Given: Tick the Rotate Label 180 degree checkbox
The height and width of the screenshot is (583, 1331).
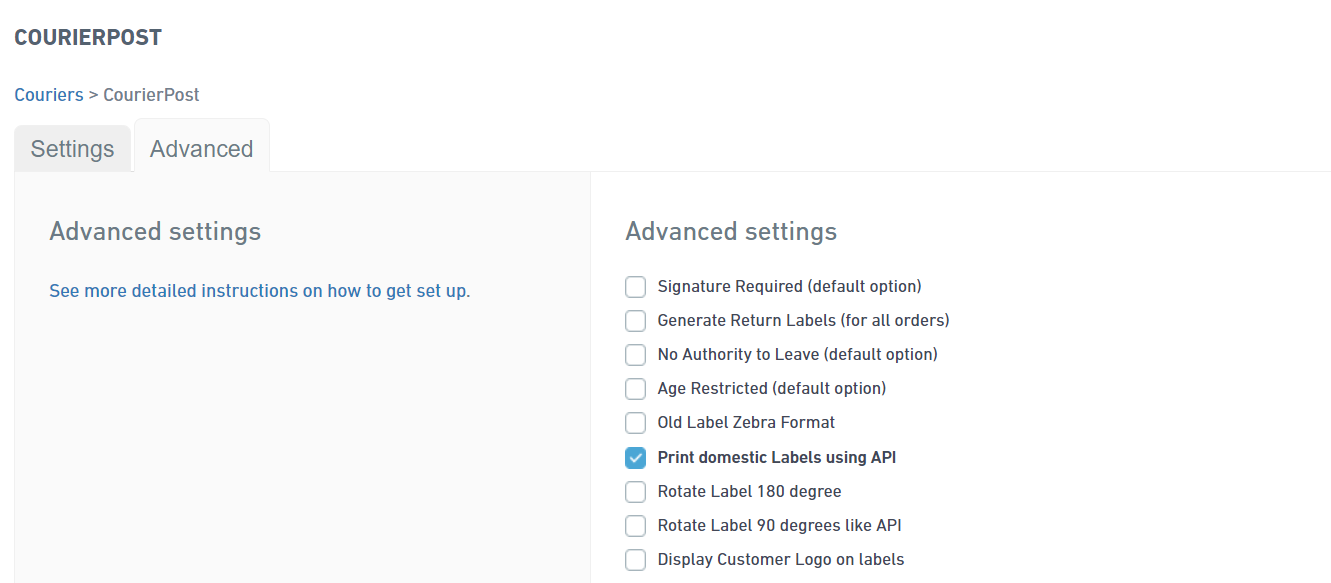Looking at the screenshot, I should click(636, 492).
